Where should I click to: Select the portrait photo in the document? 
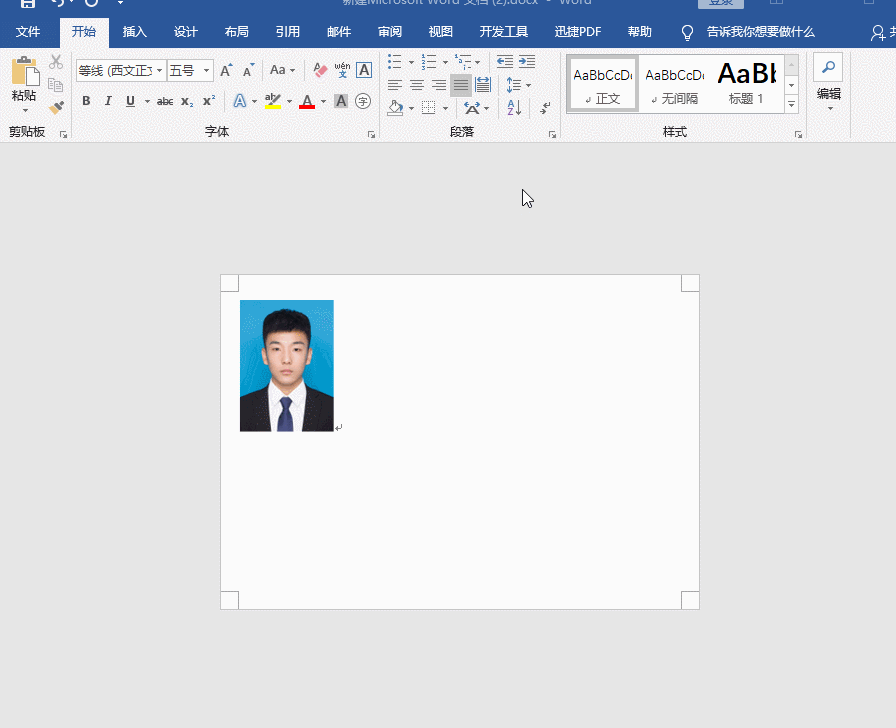(x=286, y=366)
